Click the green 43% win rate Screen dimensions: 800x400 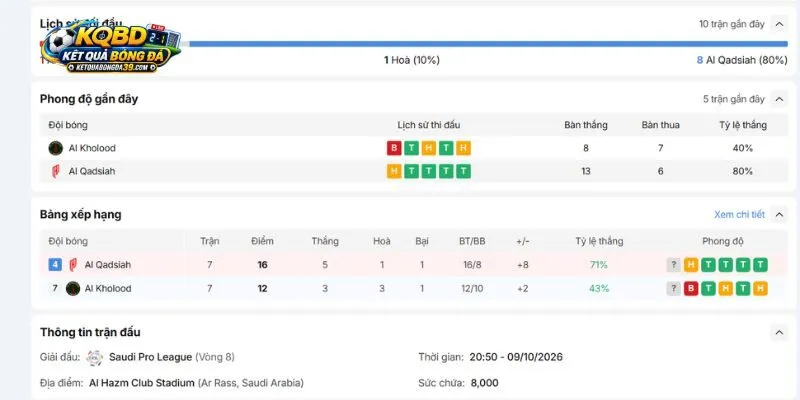pyautogui.click(x=599, y=288)
